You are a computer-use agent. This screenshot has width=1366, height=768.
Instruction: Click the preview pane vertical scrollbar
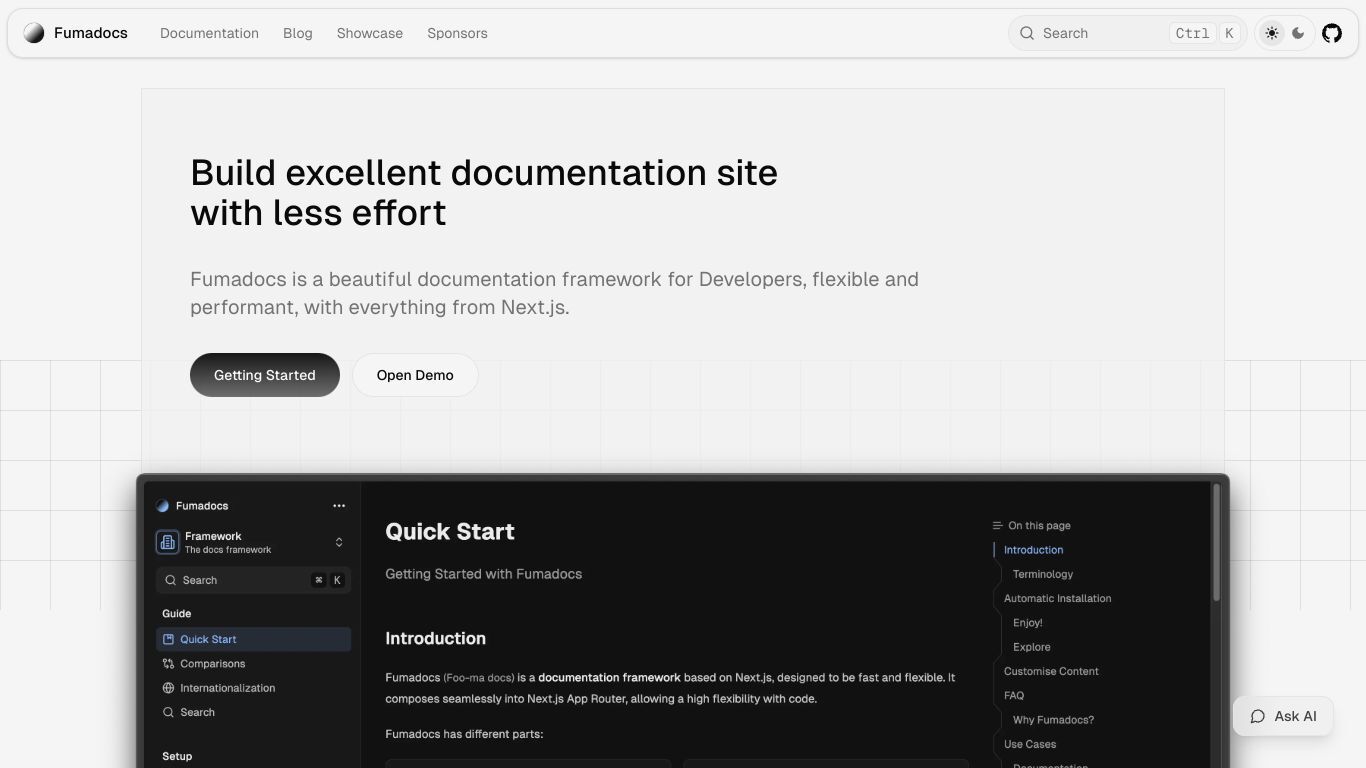click(x=1216, y=543)
